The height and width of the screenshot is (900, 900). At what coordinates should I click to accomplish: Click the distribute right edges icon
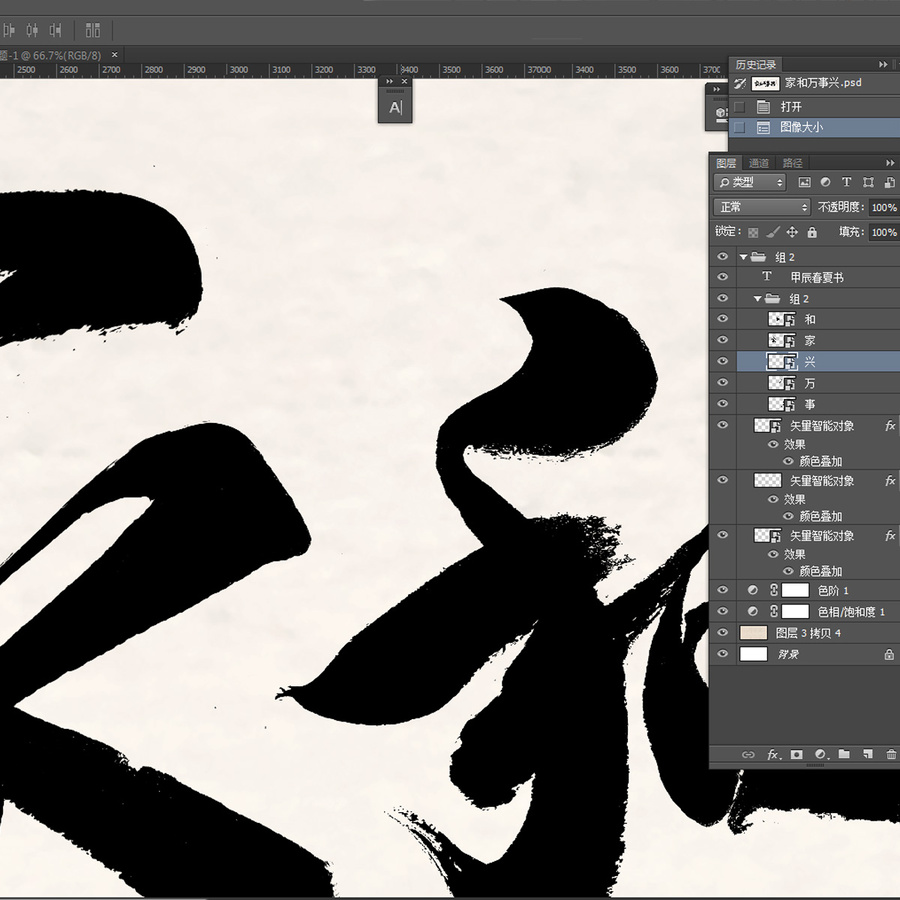click(x=56, y=30)
